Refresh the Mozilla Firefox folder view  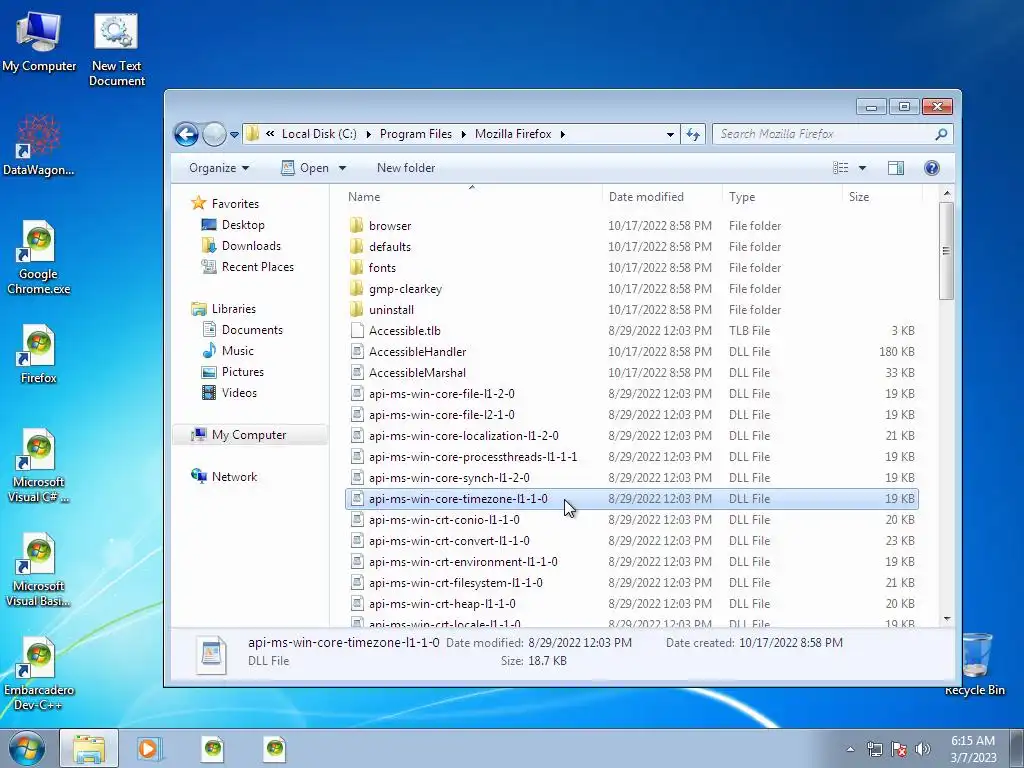(x=692, y=135)
